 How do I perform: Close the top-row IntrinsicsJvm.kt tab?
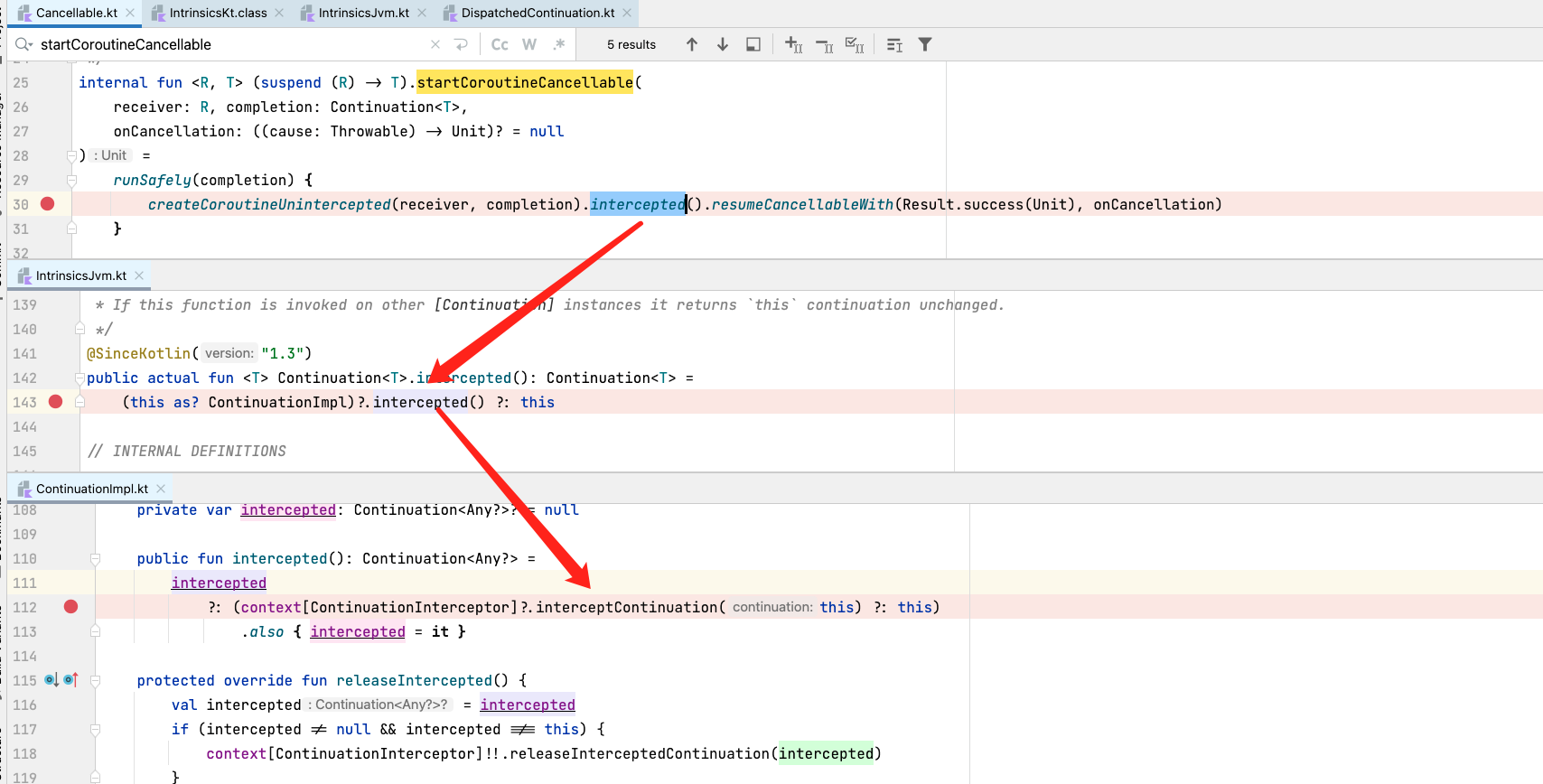[422, 13]
